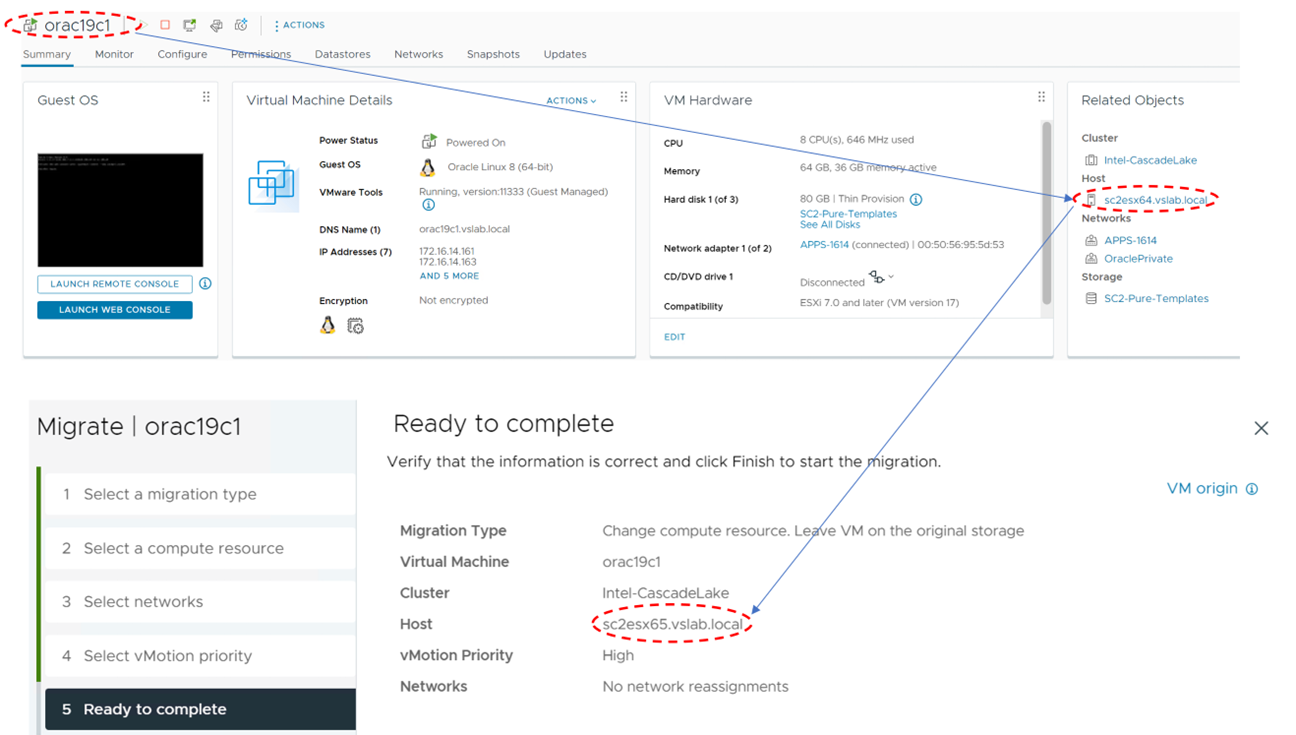Go to step 3 Select networks
Screen dimensions: 1296x735
pyautogui.click(x=200, y=602)
